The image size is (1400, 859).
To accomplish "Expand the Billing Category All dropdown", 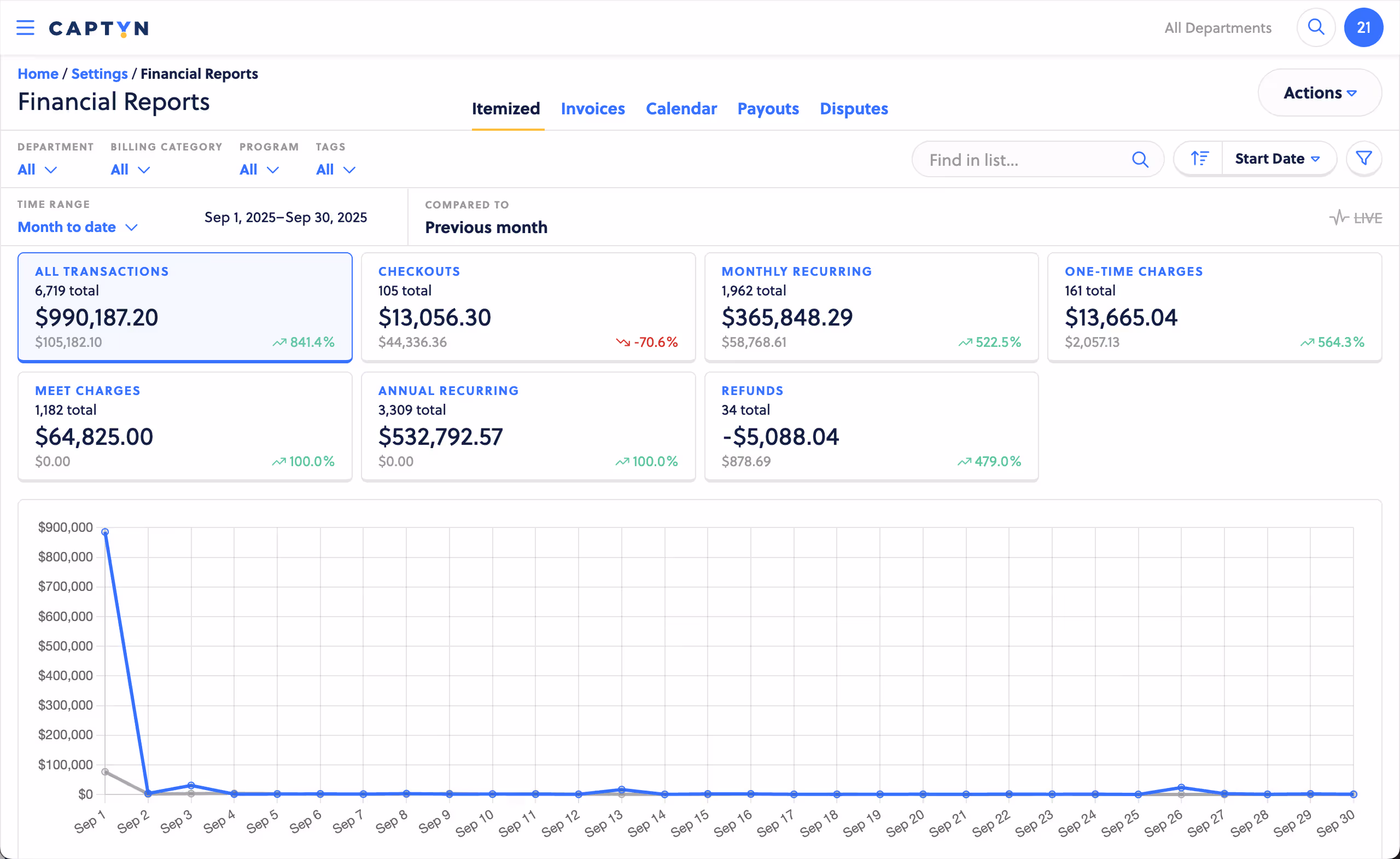I will click(x=130, y=170).
